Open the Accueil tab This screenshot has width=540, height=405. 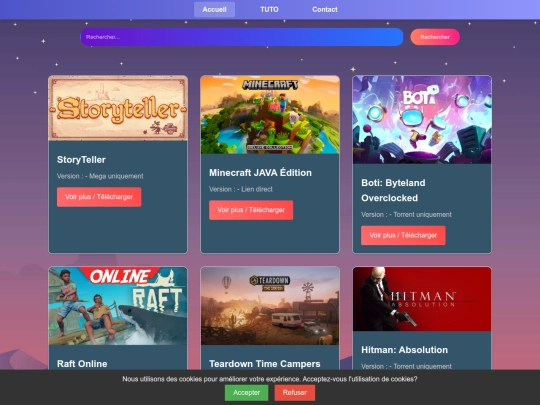point(214,10)
